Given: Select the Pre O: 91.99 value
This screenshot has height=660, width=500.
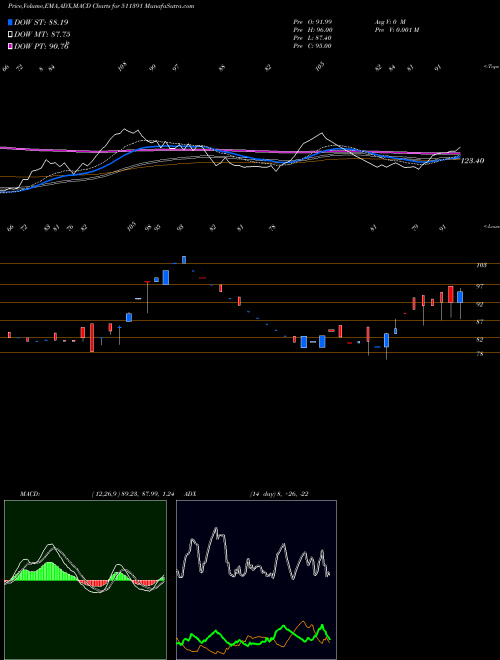Looking at the screenshot, I should [313, 22].
